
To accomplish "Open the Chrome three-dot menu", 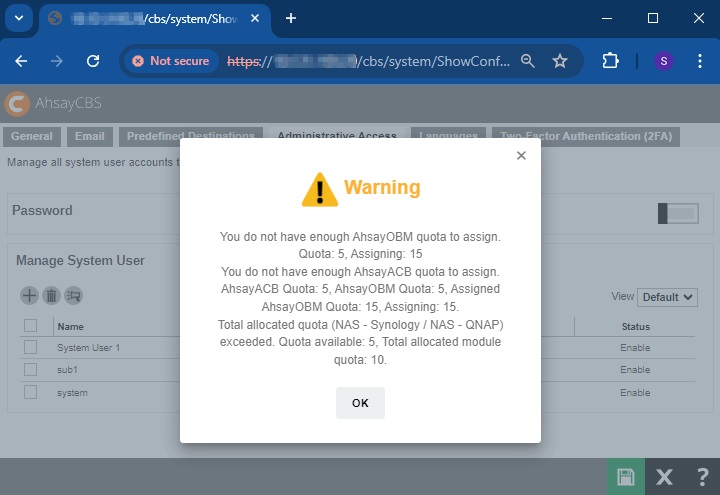I will pyautogui.click(x=700, y=61).
